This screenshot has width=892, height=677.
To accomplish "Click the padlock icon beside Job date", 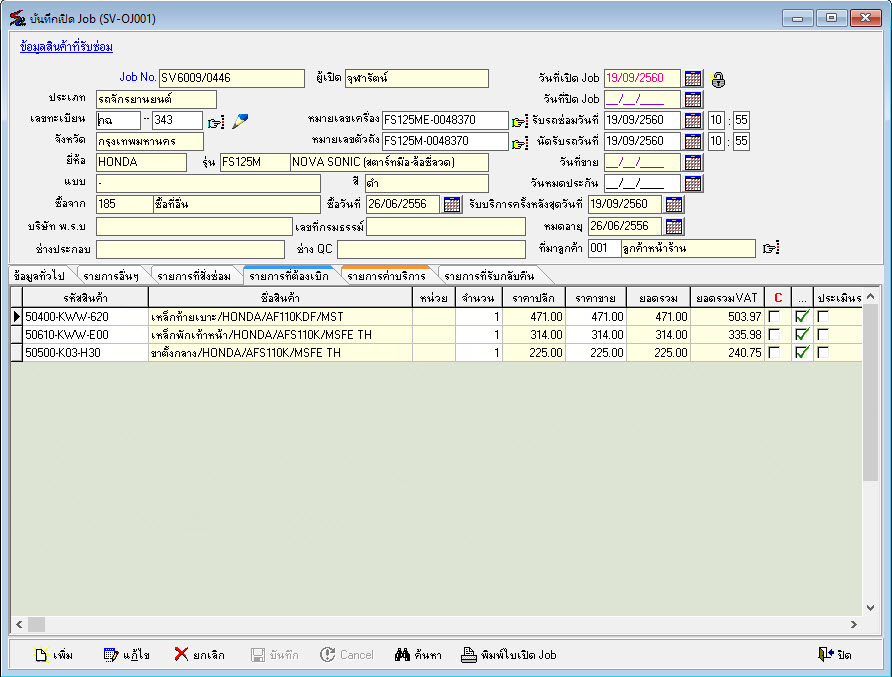I will [718, 80].
